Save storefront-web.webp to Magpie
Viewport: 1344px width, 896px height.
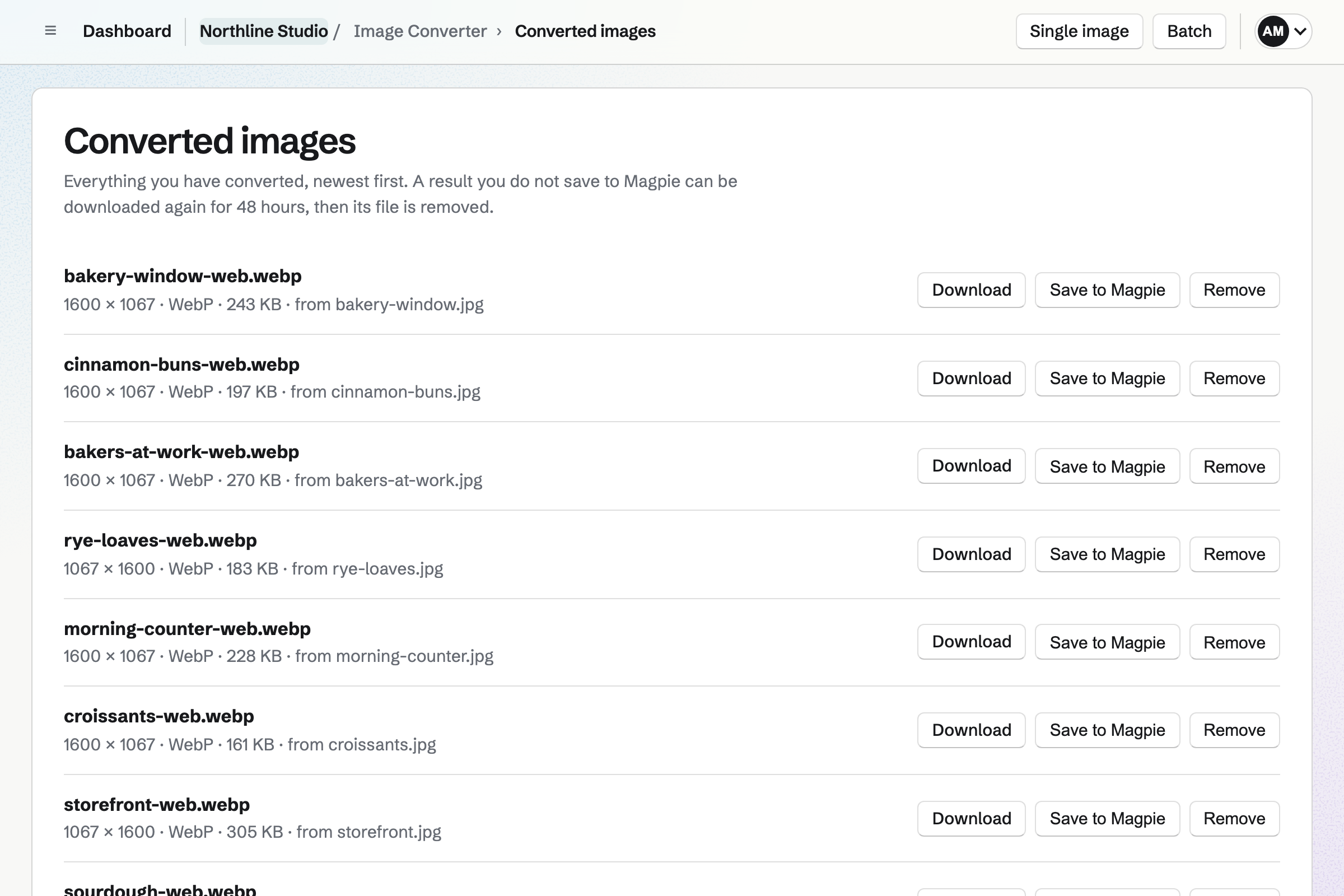[x=1107, y=819]
